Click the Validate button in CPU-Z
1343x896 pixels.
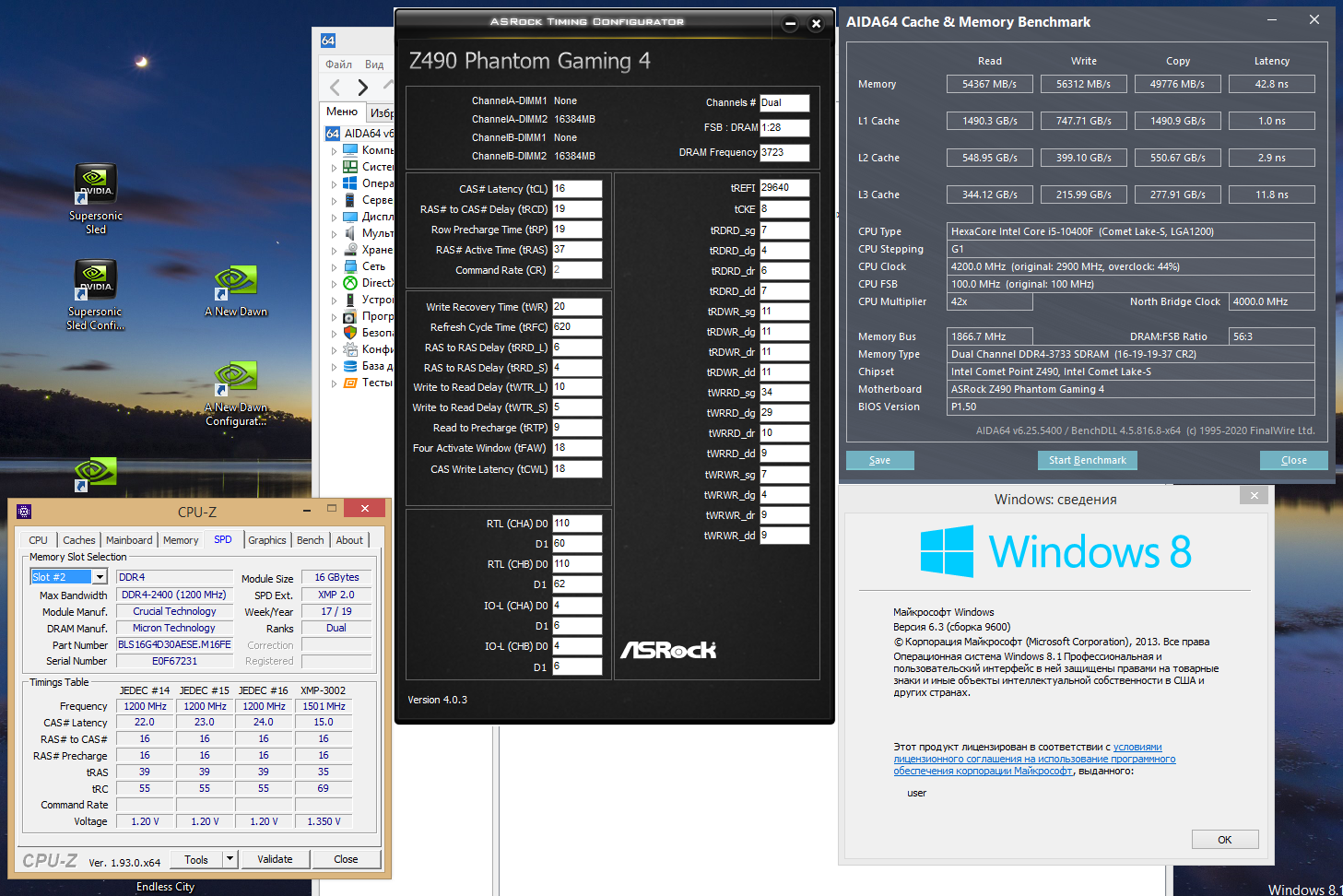[x=275, y=859]
